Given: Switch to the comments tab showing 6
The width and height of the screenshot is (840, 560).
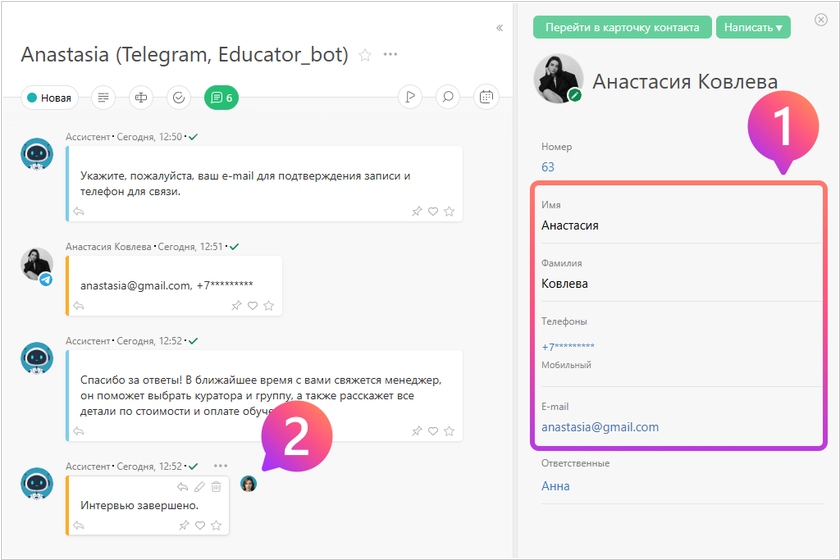Looking at the screenshot, I should pos(221,98).
